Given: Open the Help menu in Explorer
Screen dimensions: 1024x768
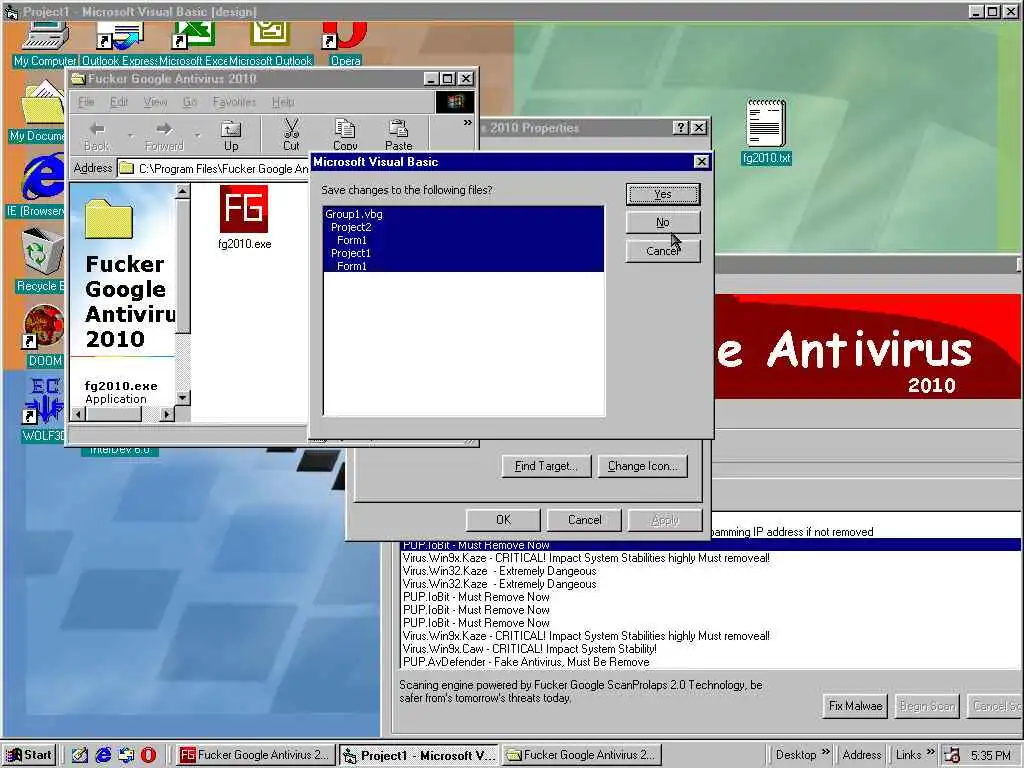Looking at the screenshot, I should coord(283,102).
